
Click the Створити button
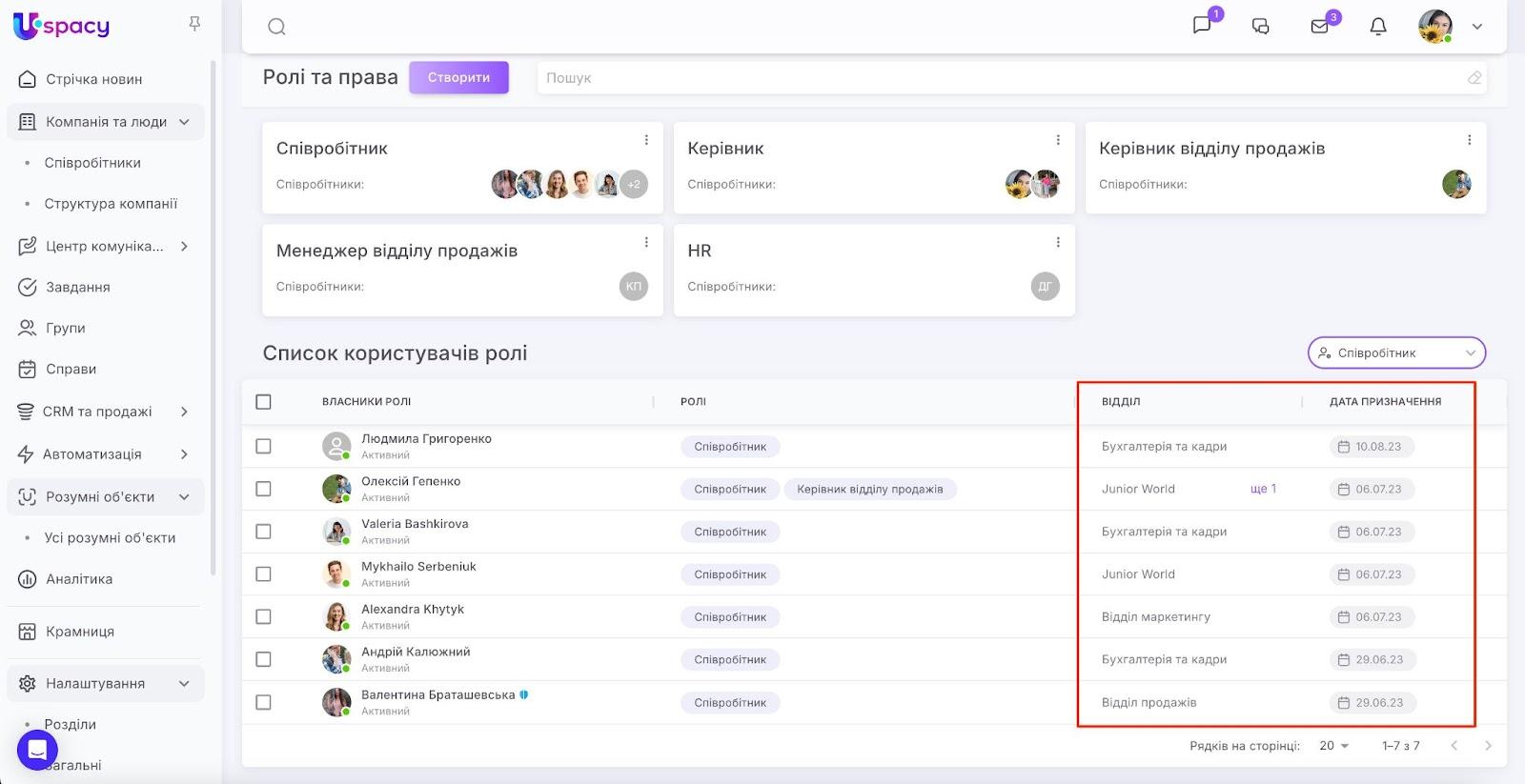tap(458, 78)
